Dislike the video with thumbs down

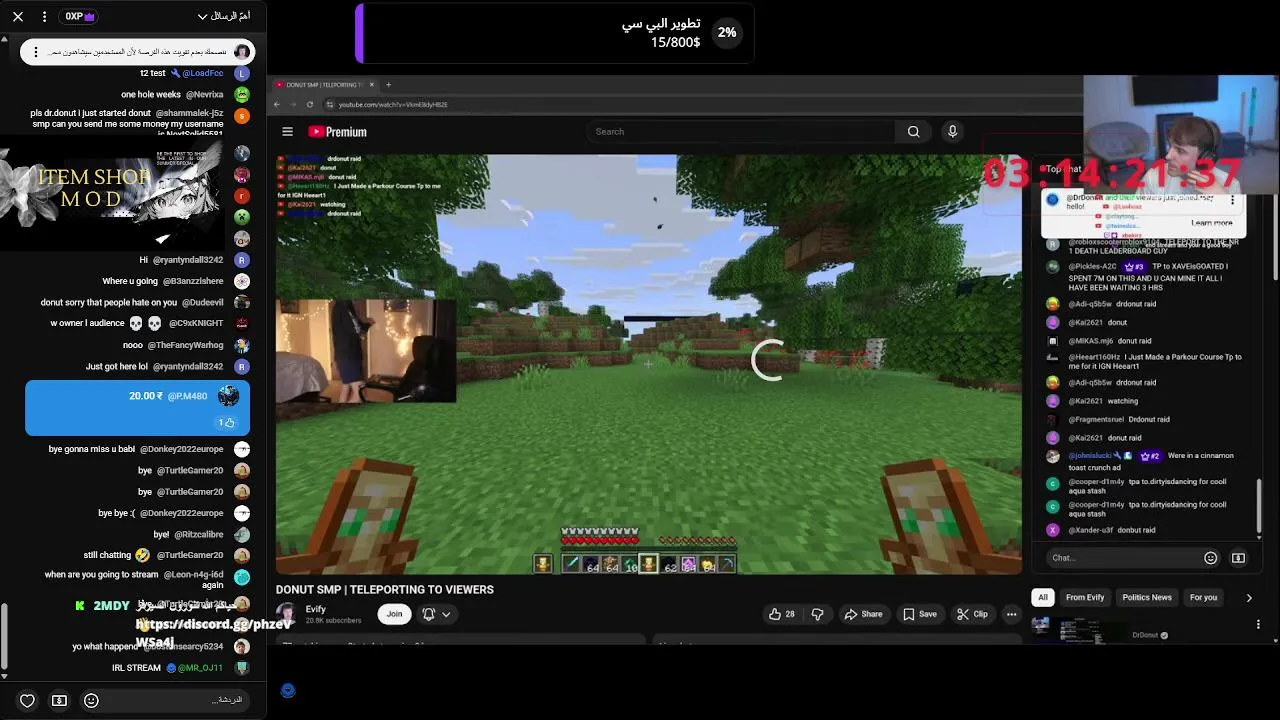click(x=817, y=614)
